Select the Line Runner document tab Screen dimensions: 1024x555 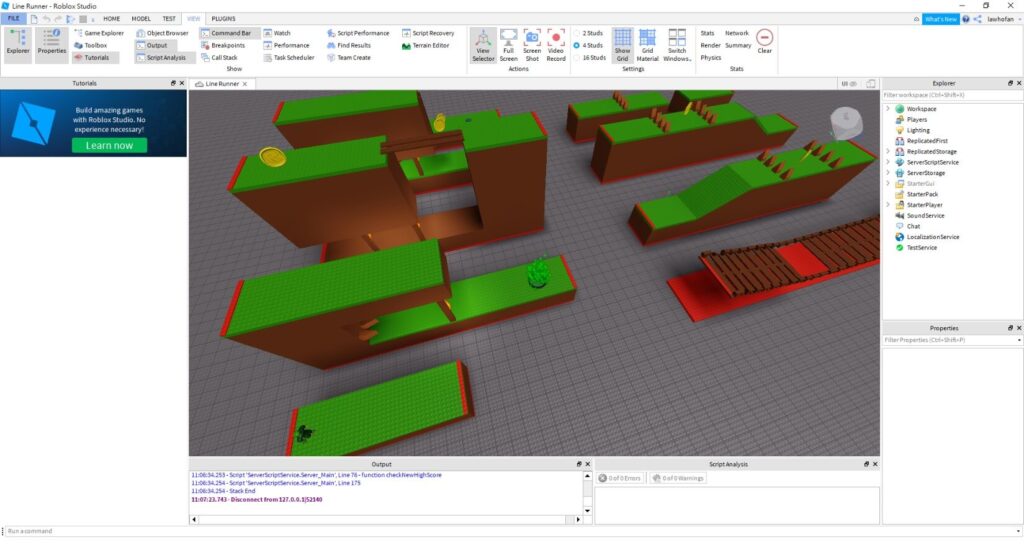221,84
